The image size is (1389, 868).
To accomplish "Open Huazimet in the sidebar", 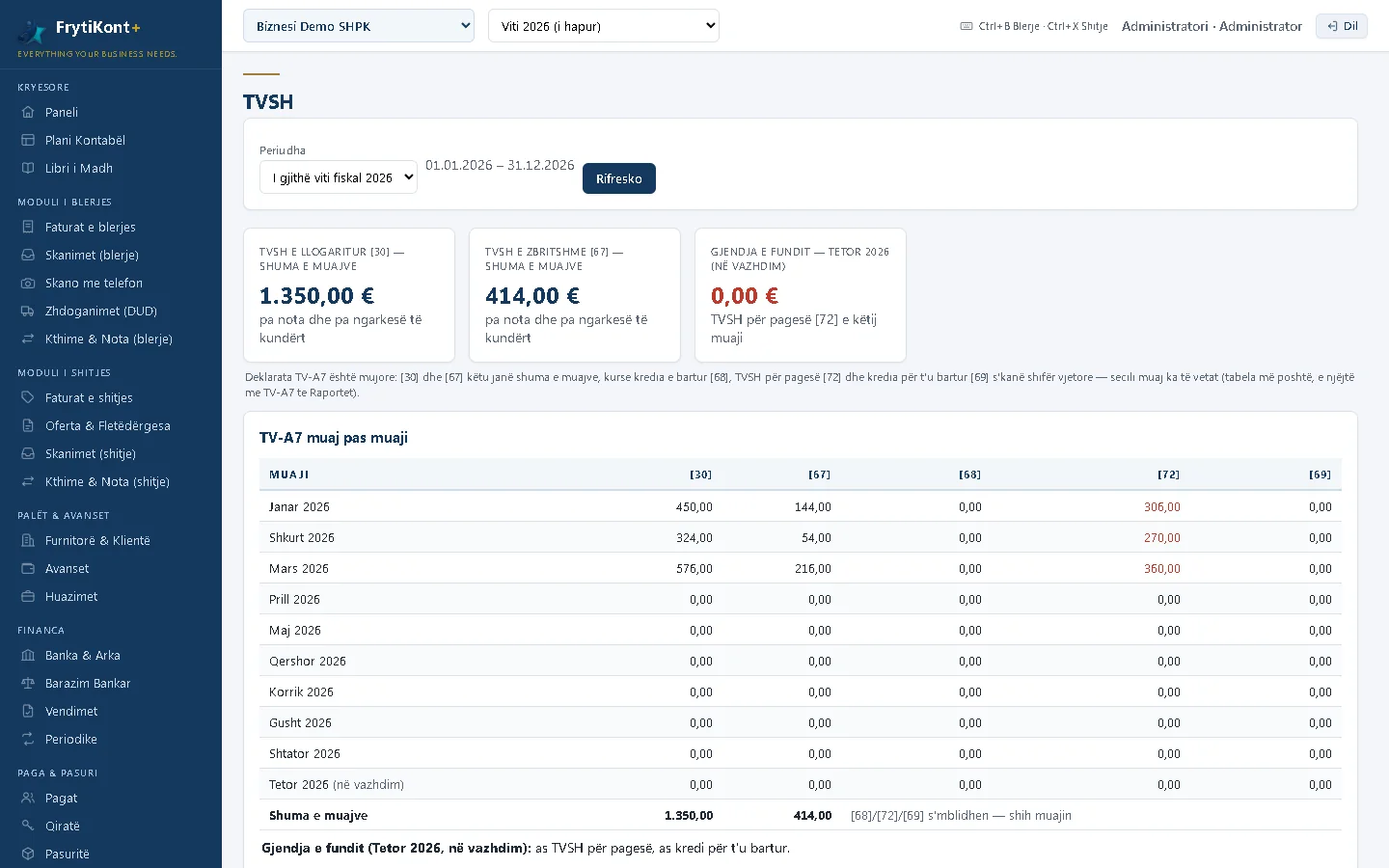I will (71, 596).
